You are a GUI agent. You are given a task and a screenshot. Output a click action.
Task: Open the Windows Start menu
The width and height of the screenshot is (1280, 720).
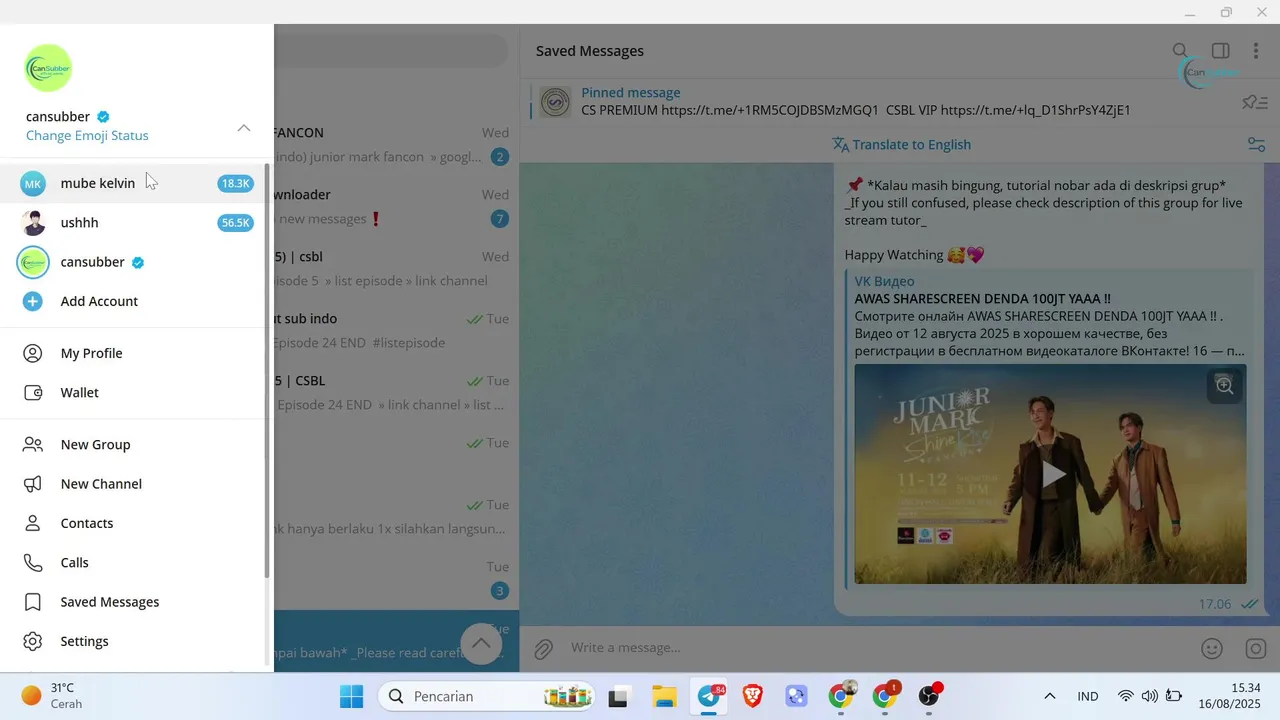tap(351, 696)
